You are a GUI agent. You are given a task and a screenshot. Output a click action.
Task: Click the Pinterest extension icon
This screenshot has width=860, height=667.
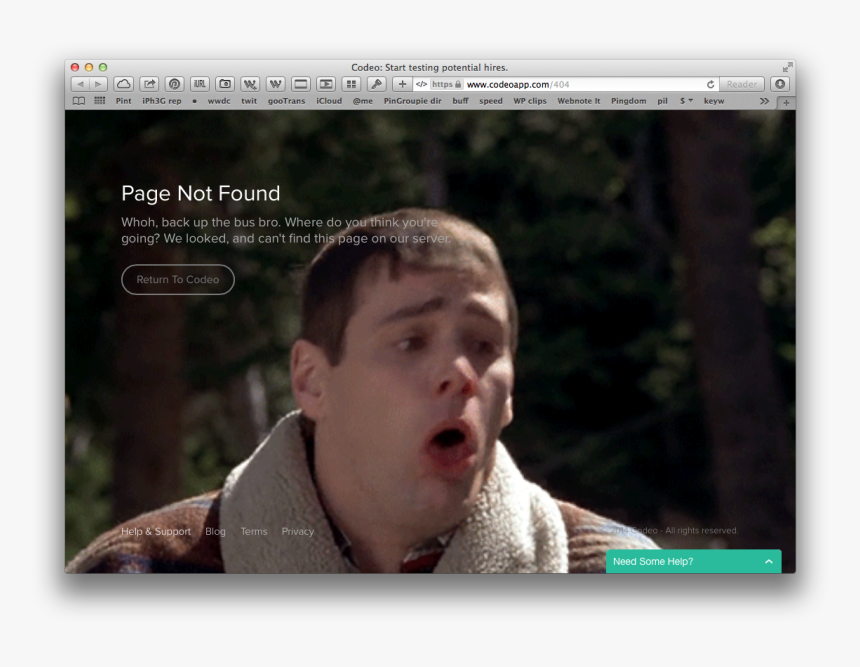tap(174, 84)
